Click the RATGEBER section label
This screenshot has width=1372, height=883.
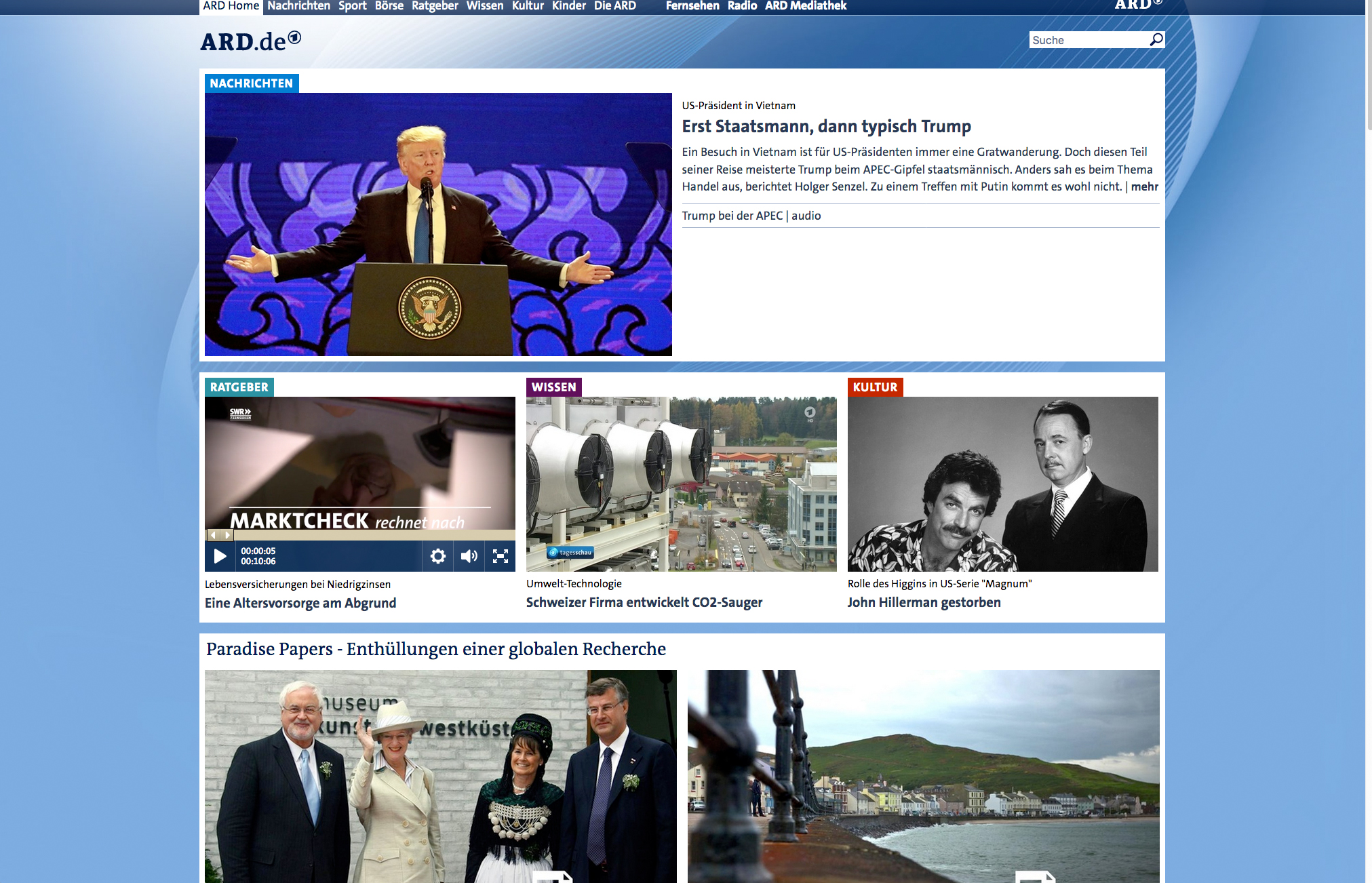(x=239, y=387)
